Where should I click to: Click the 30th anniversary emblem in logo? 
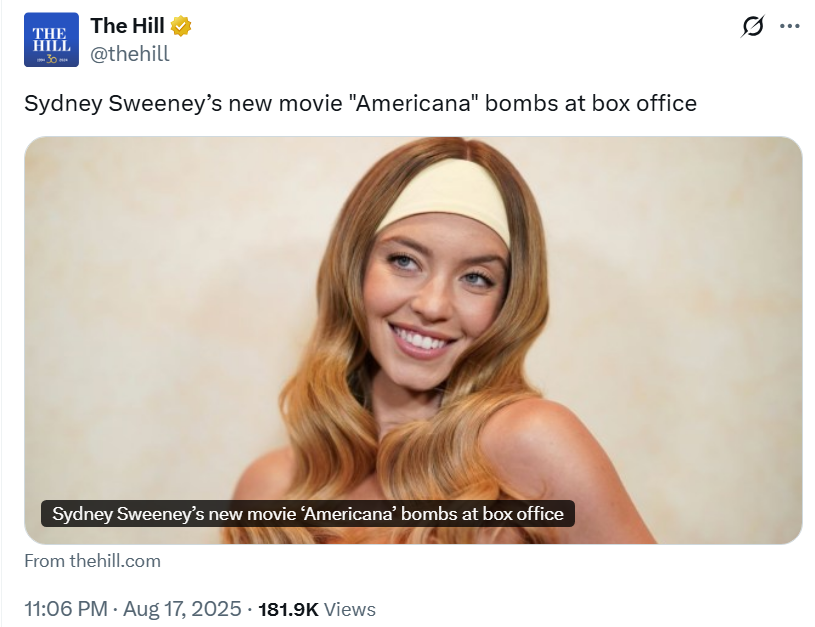point(51,60)
